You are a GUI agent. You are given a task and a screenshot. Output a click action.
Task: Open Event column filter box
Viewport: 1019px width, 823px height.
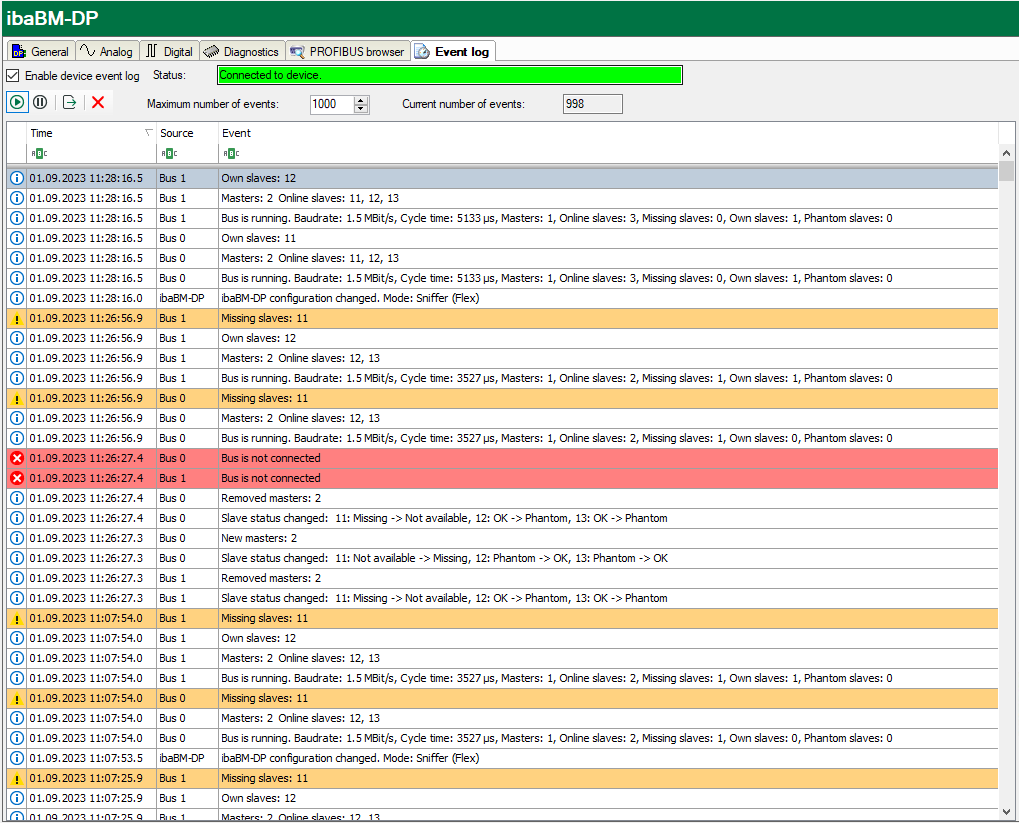(x=608, y=153)
